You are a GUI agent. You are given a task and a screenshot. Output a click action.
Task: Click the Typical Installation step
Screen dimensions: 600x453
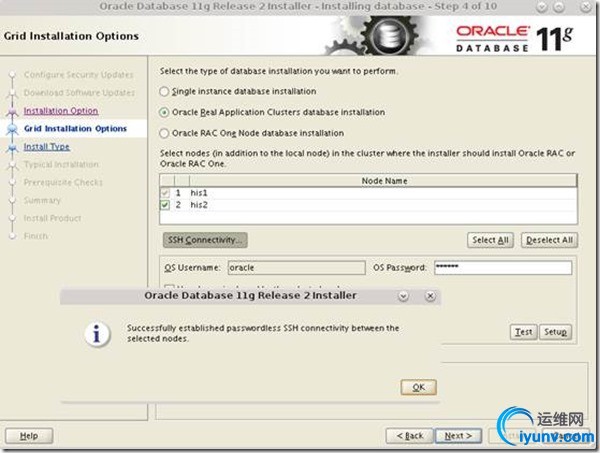point(61,165)
